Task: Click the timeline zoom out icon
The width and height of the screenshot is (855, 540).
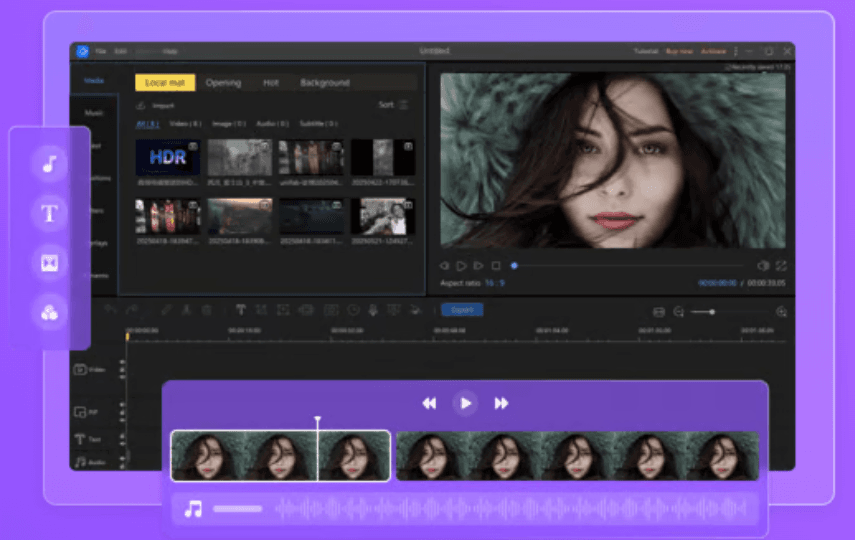Action: [679, 311]
